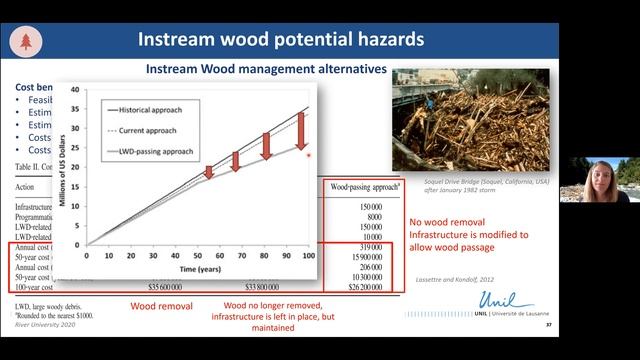Click the Soquel Drive Bridge wood debris photo
The width and height of the screenshot is (640, 360).
pos(471,120)
